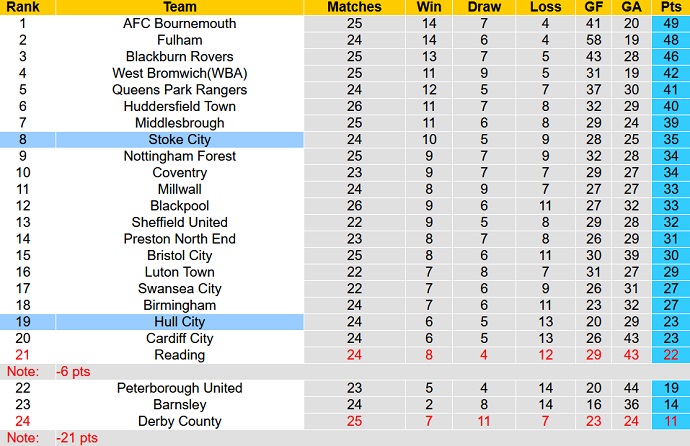Sort by the Matches column header
Viewport: 690px width, 446px height.
point(354,7)
